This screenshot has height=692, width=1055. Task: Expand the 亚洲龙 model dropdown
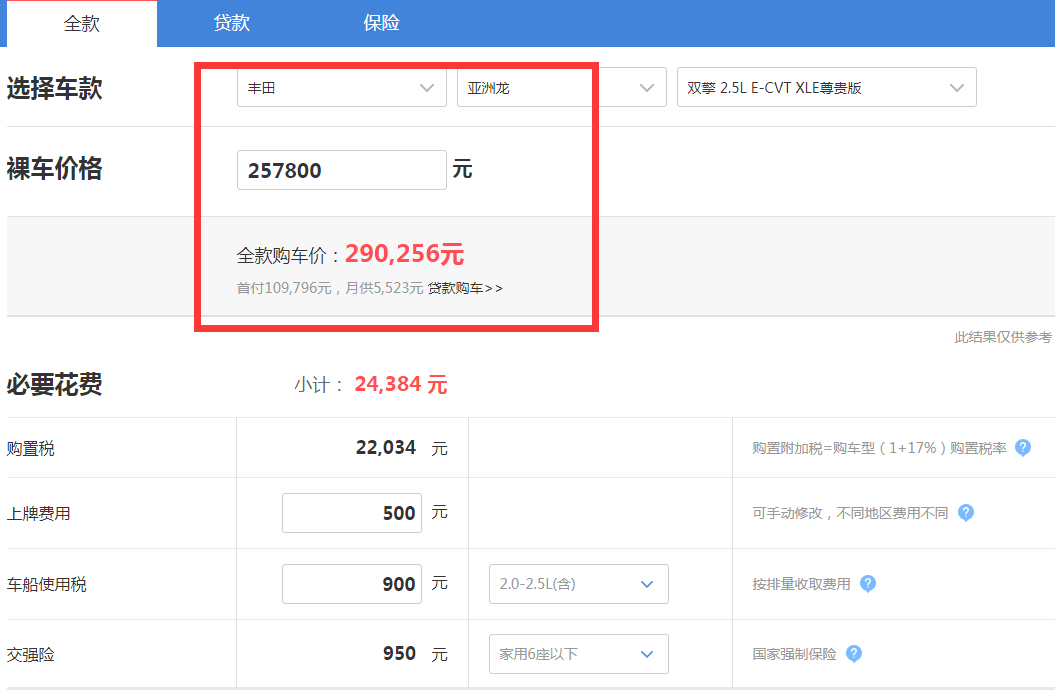[562, 88]
